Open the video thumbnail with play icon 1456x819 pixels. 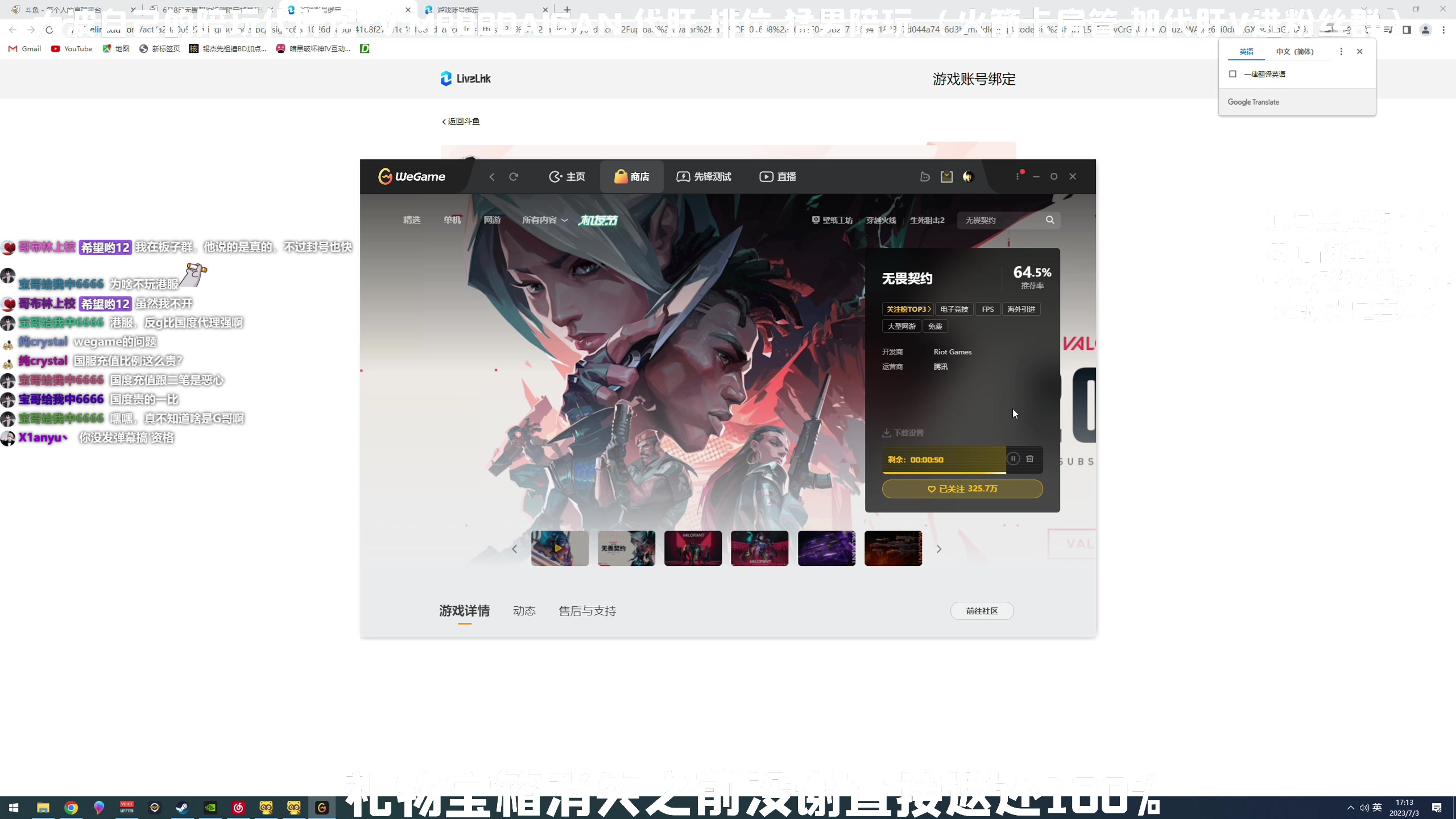(x=560, y=548)
